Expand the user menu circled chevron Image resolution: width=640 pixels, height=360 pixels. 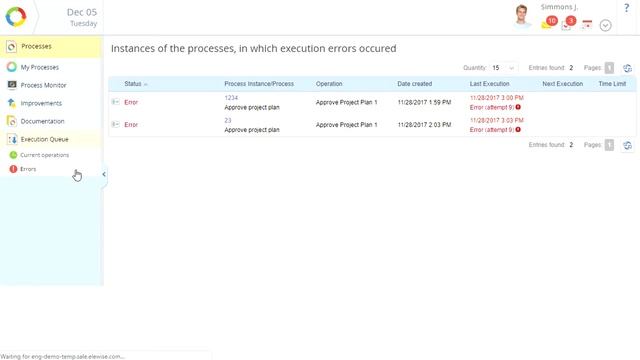coord(605,25)
